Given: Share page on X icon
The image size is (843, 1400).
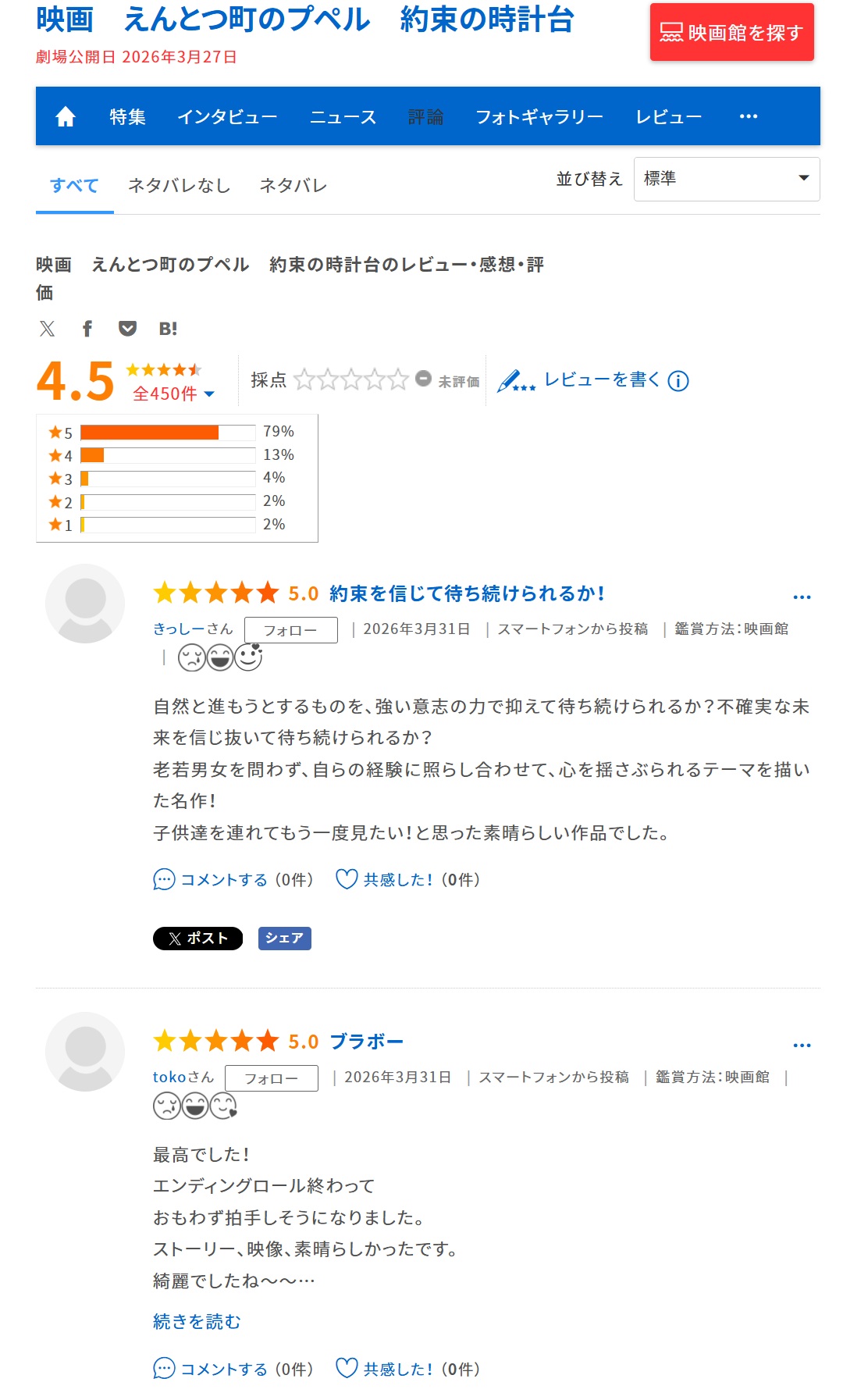Looking at the screenshot, I should click(x=48, y=329).
